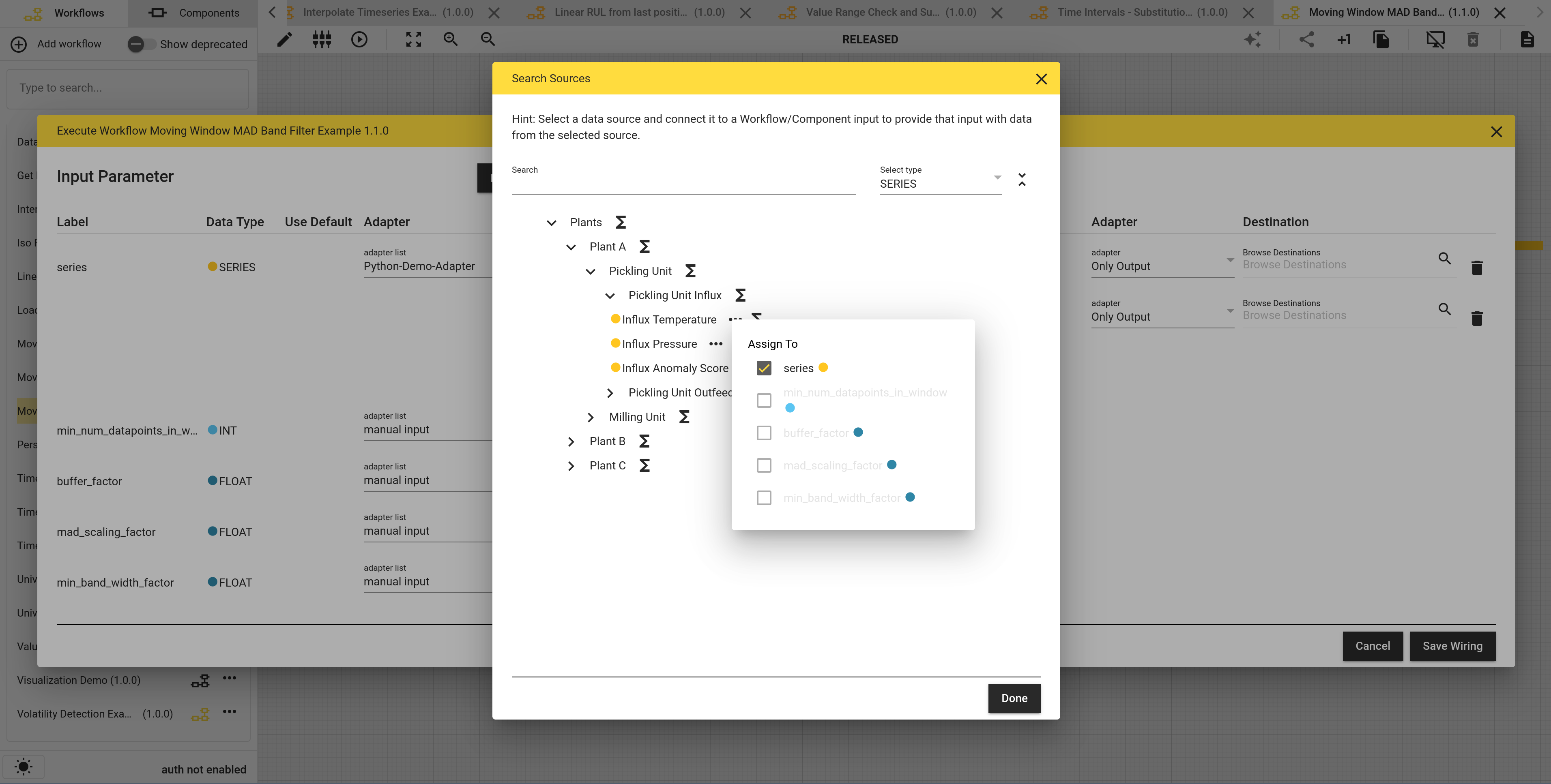The width and height of the screenshot is (1551, 784).
Task: Click the Type to search workflows field
Action: tap(128, 88)
